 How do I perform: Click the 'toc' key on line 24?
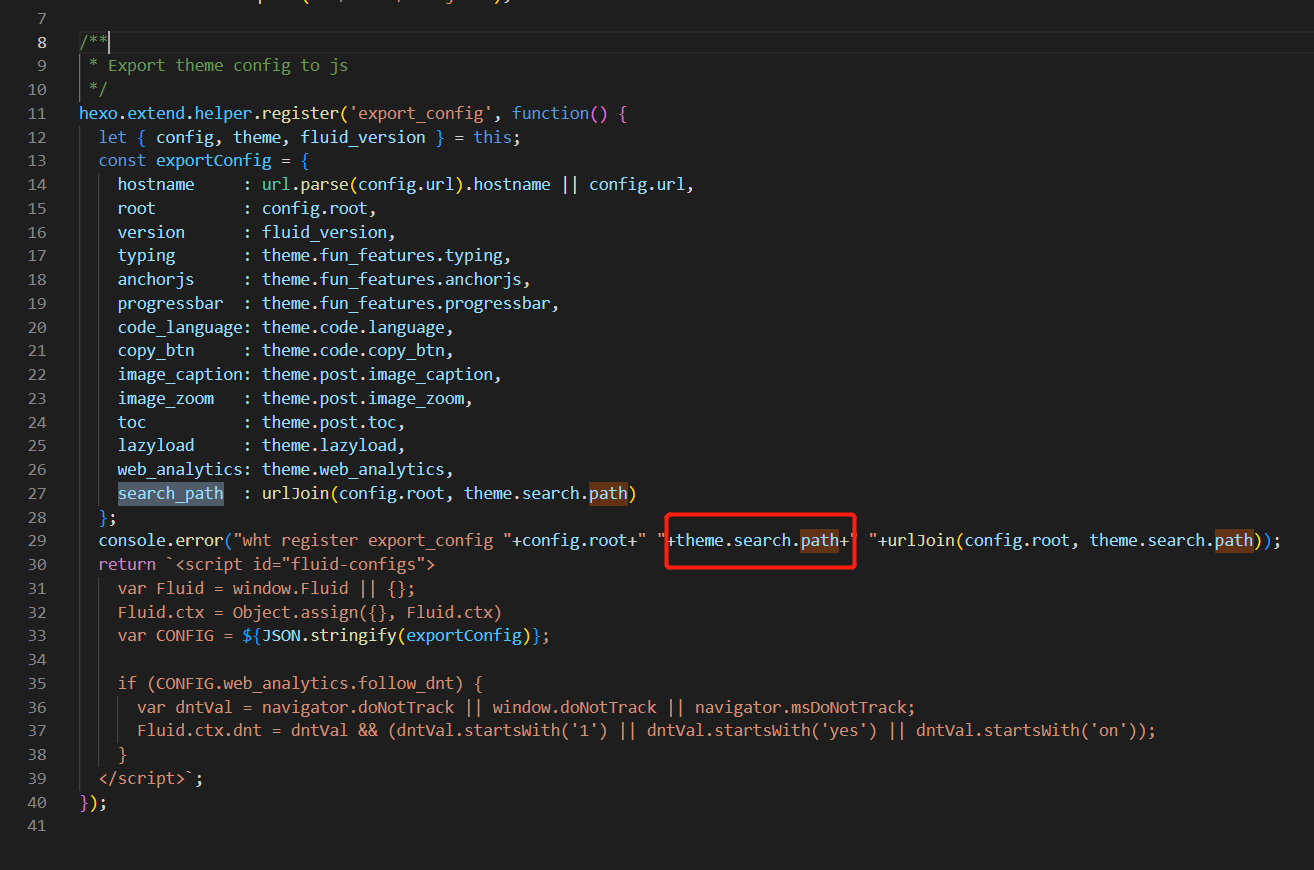point(132,422)
